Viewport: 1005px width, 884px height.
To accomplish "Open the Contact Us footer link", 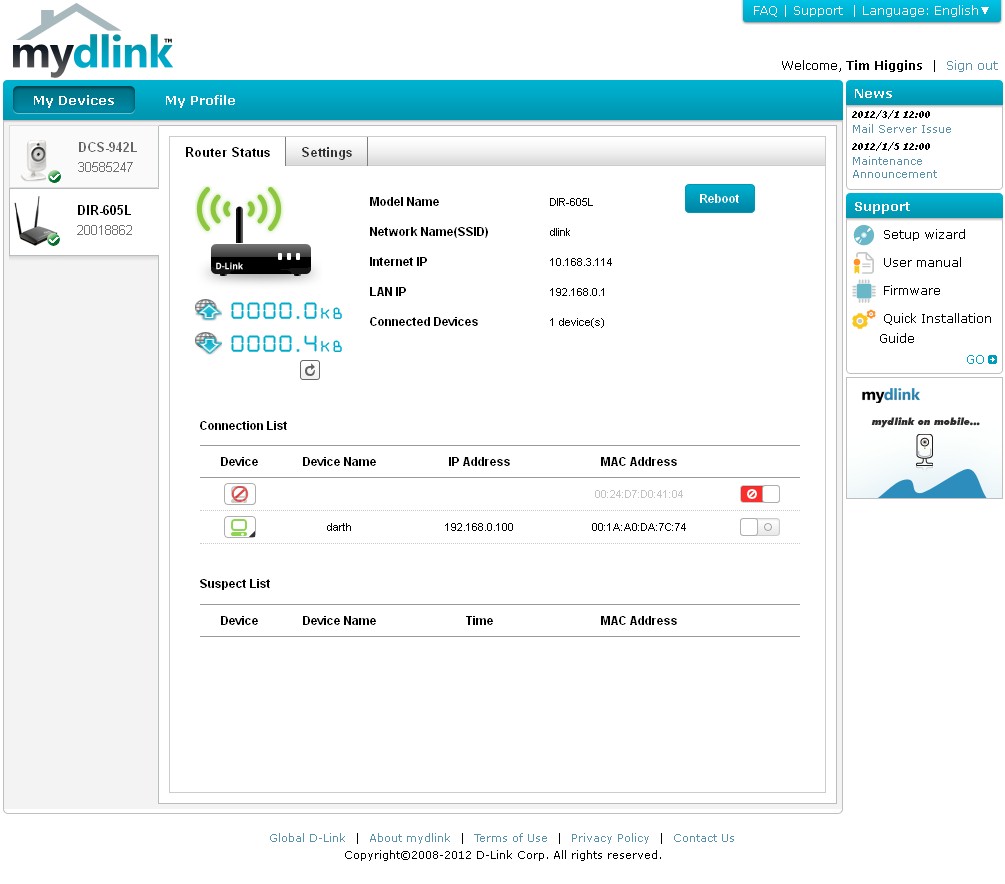I will [x=704, y=838].
